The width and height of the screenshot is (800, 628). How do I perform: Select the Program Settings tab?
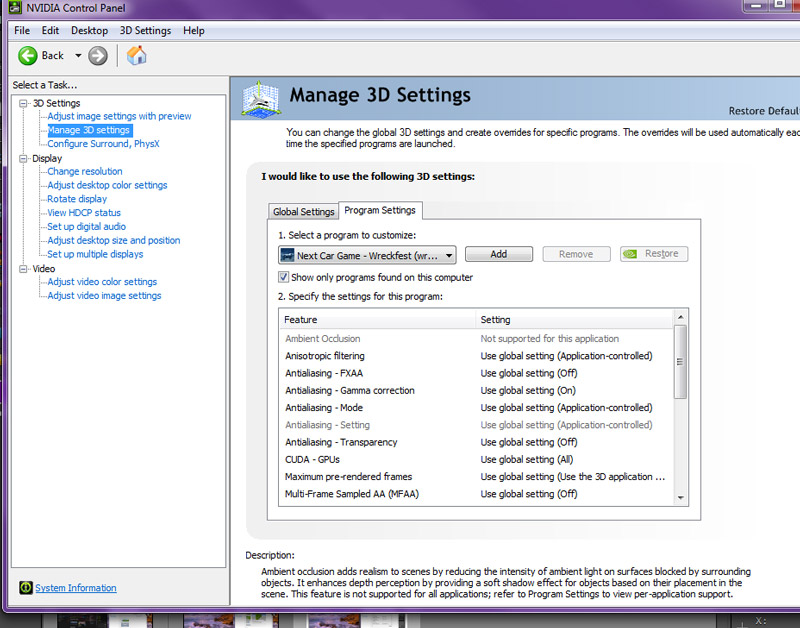click(x=380, y=210)
